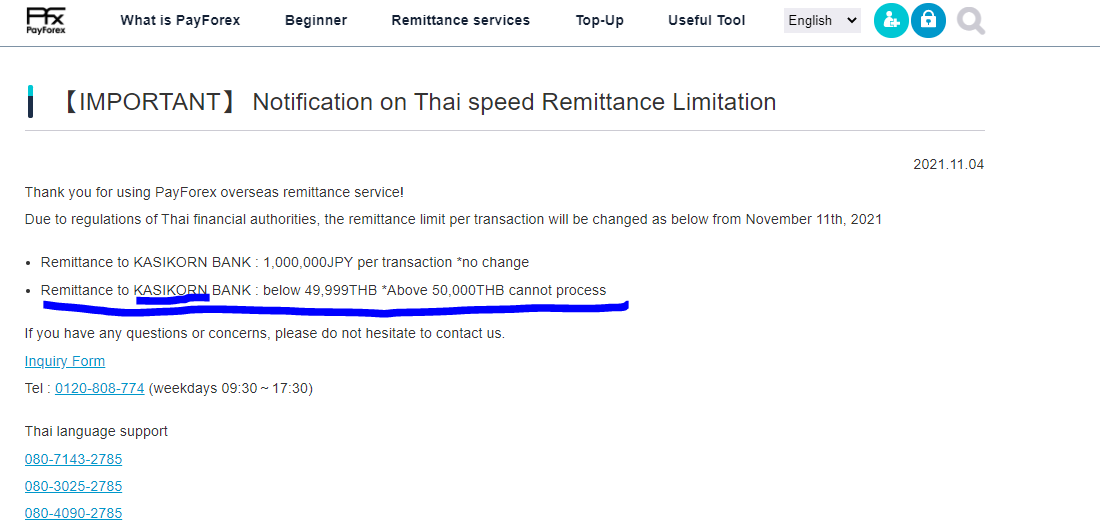The height and width of the screenshot is (532, 1100).
Task: Open the search magnifier icon
Action: pos(971,21)
